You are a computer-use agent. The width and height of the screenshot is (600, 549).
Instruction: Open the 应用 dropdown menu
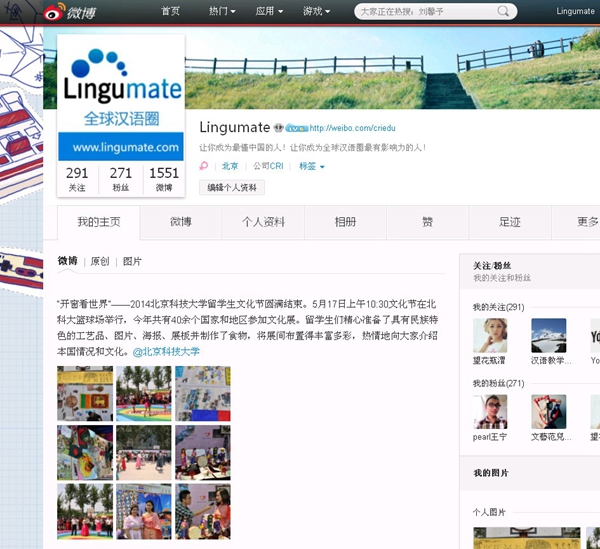269,11
